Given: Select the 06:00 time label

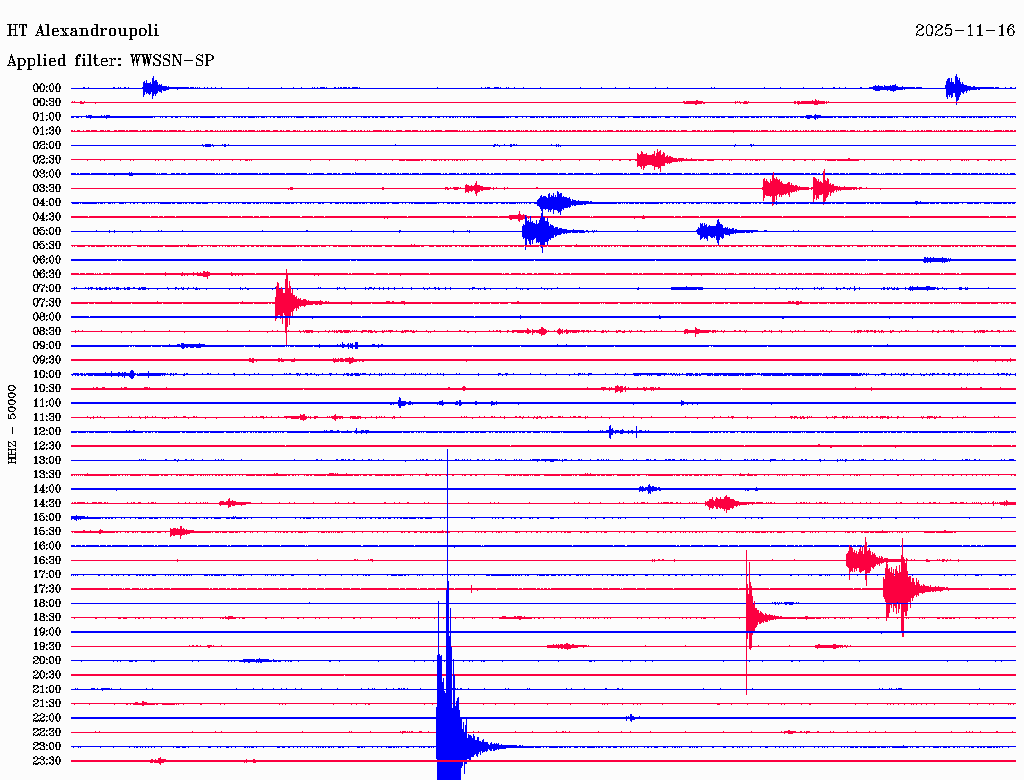Looking at the screenshot, I should point(47,260).
